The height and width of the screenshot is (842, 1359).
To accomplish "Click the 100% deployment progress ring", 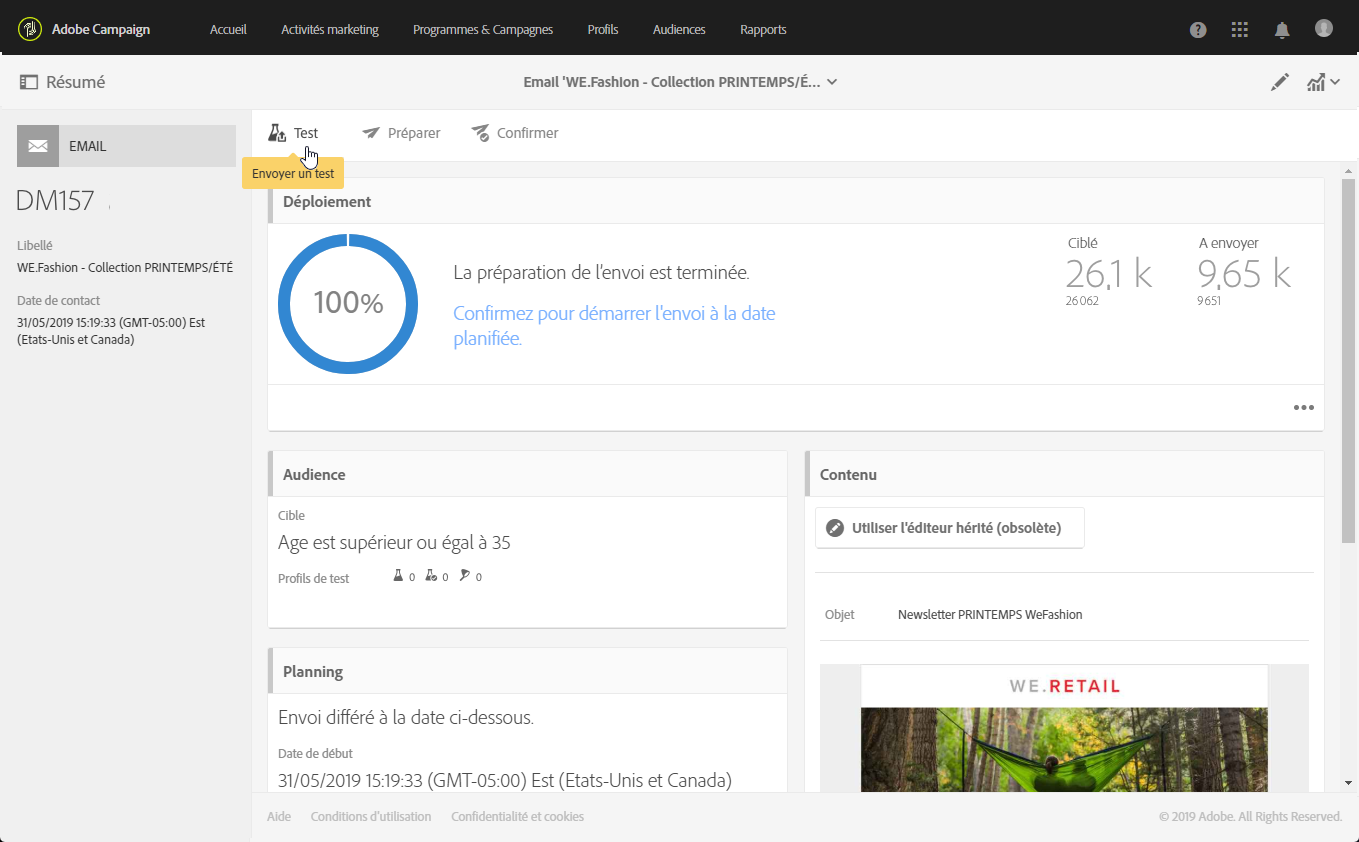I will 348,304.
